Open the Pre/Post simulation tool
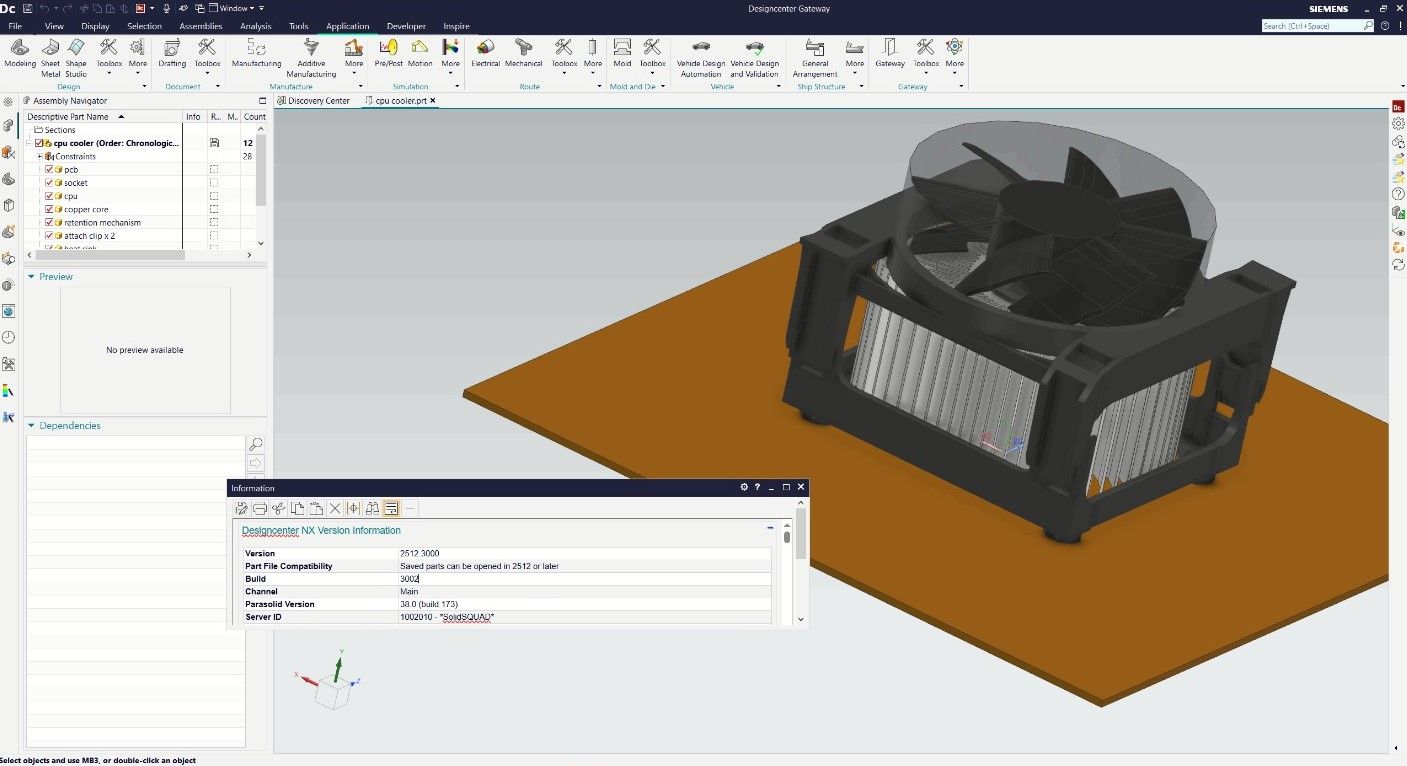The image size is (1407, 766). pos(387,54)
